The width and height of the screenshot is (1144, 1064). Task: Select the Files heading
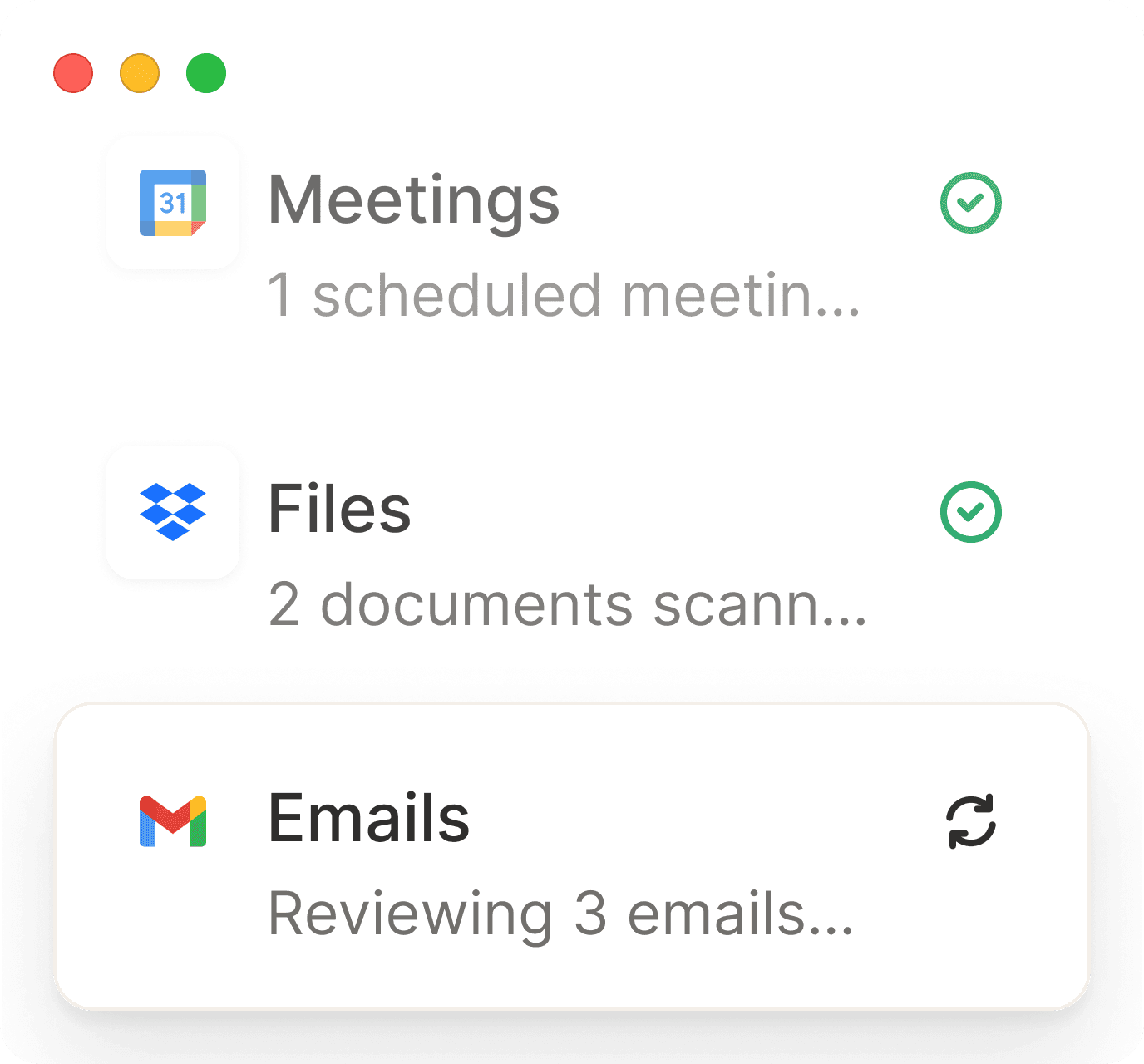coord(339,509)
